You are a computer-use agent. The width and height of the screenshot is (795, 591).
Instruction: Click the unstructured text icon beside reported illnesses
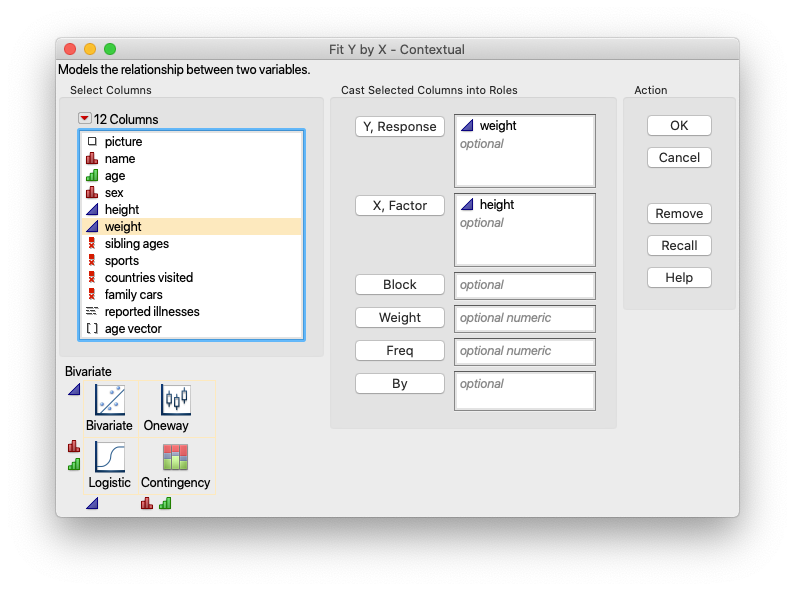[x=92, y=311]
